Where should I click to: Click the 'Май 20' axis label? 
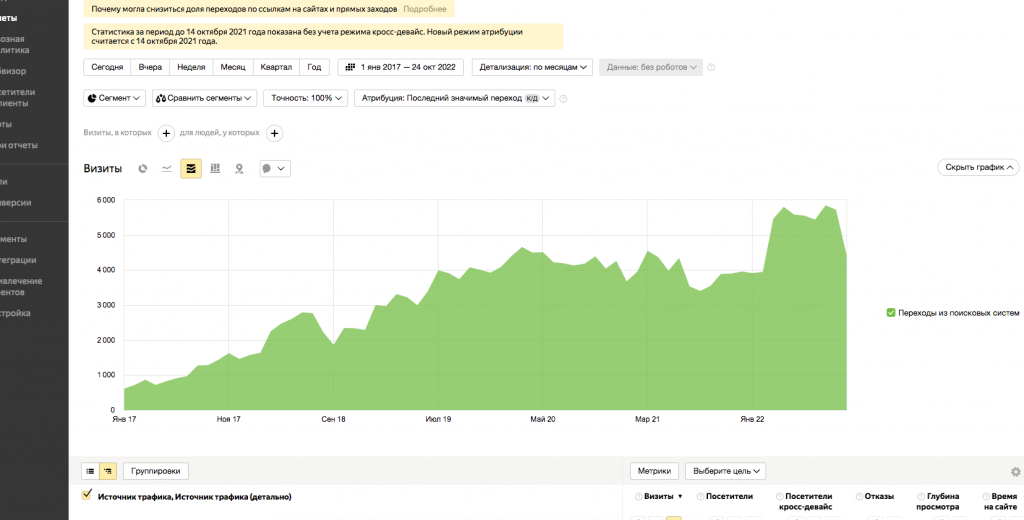point(543,419)
